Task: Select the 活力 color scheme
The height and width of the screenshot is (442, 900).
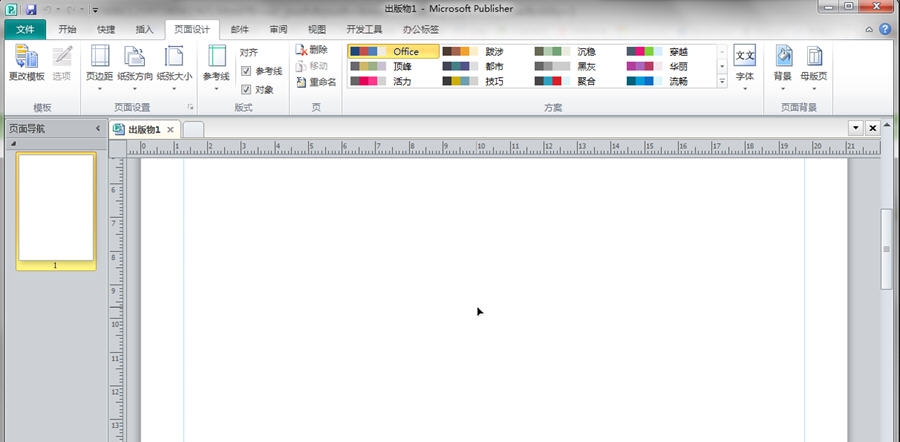Action: click(x=393, y=82)
